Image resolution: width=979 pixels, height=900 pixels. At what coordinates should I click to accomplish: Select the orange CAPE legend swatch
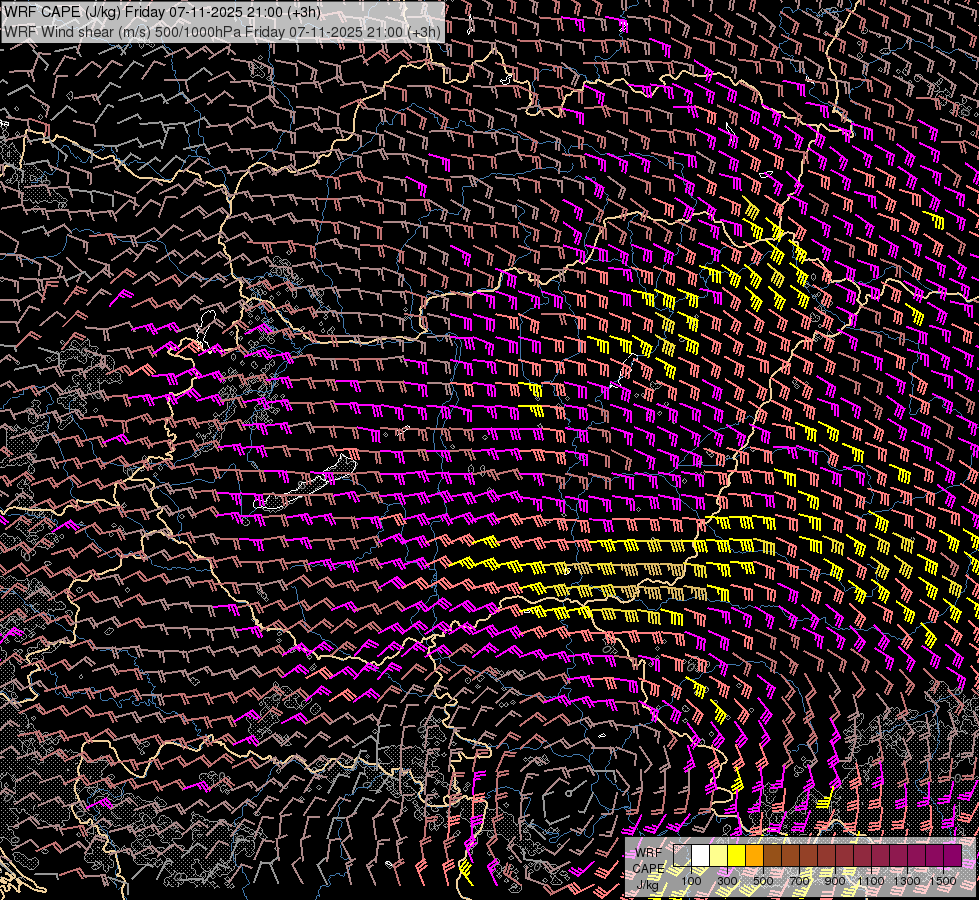[x=754, y=855]
